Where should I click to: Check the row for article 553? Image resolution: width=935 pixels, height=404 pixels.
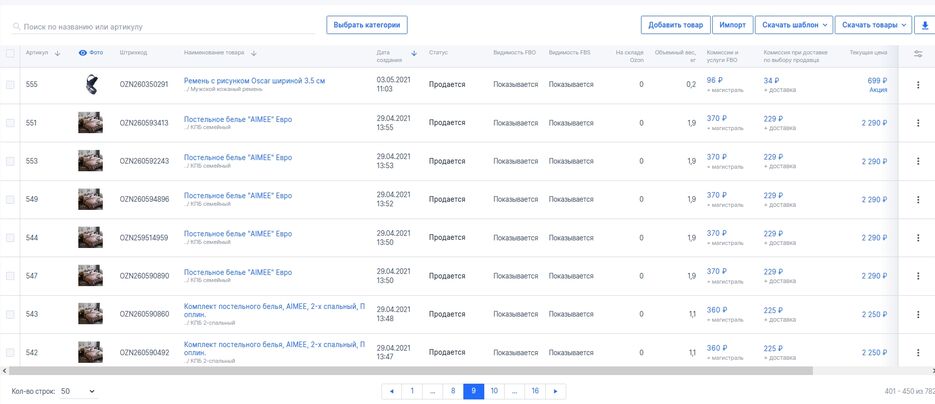(10, 161)
